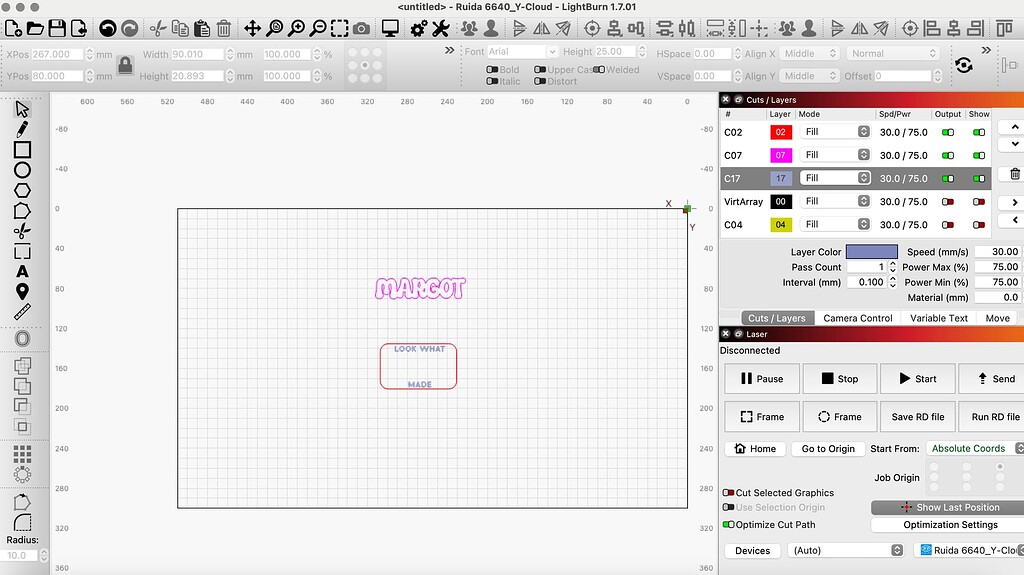This screenshot has width=1024, height=575.
Task: Enable Cut Selected Graphics
Action: pyautogui.click(x=728, y=493)
